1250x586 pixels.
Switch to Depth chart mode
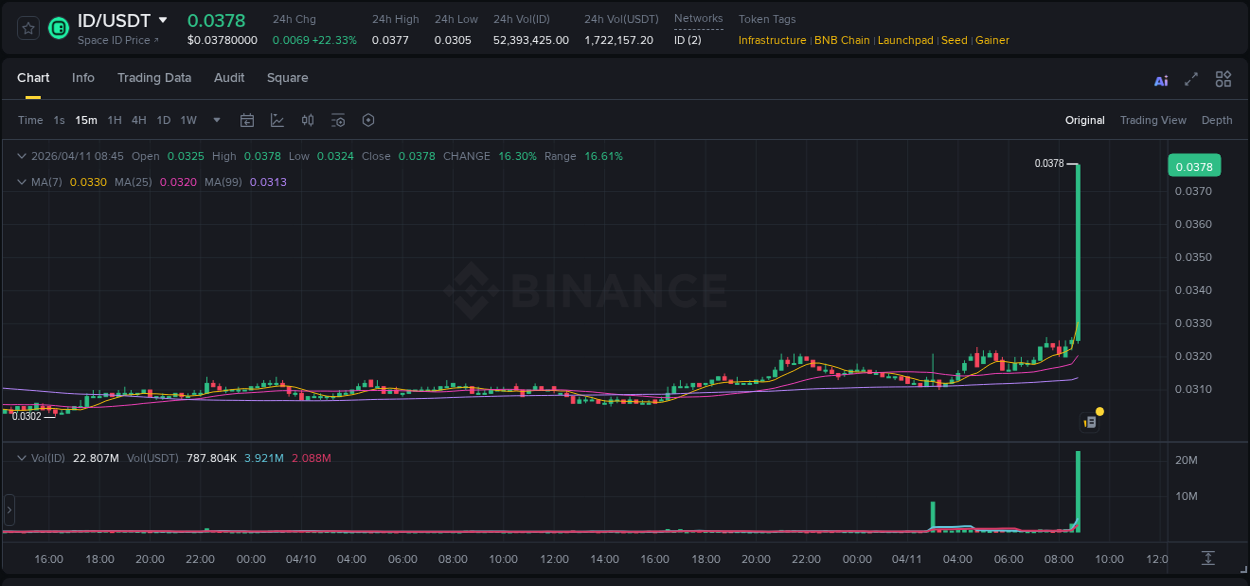tap(1217, 120)
